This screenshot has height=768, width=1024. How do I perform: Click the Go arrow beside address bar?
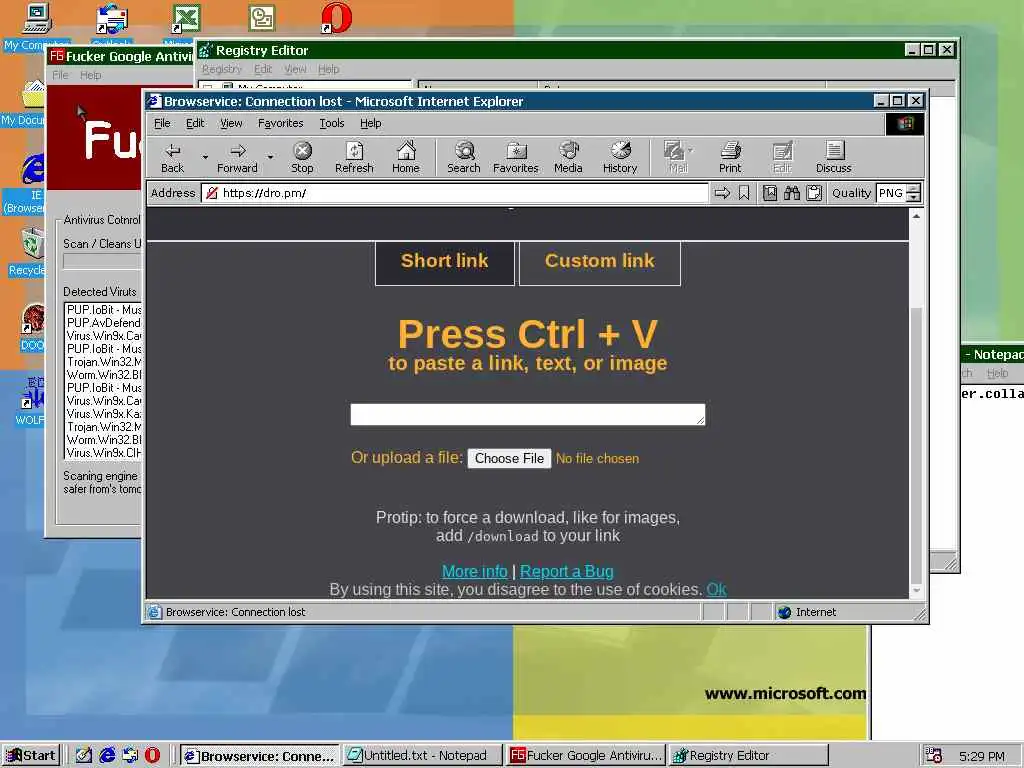pyautogui.click(x=722, y=193)
